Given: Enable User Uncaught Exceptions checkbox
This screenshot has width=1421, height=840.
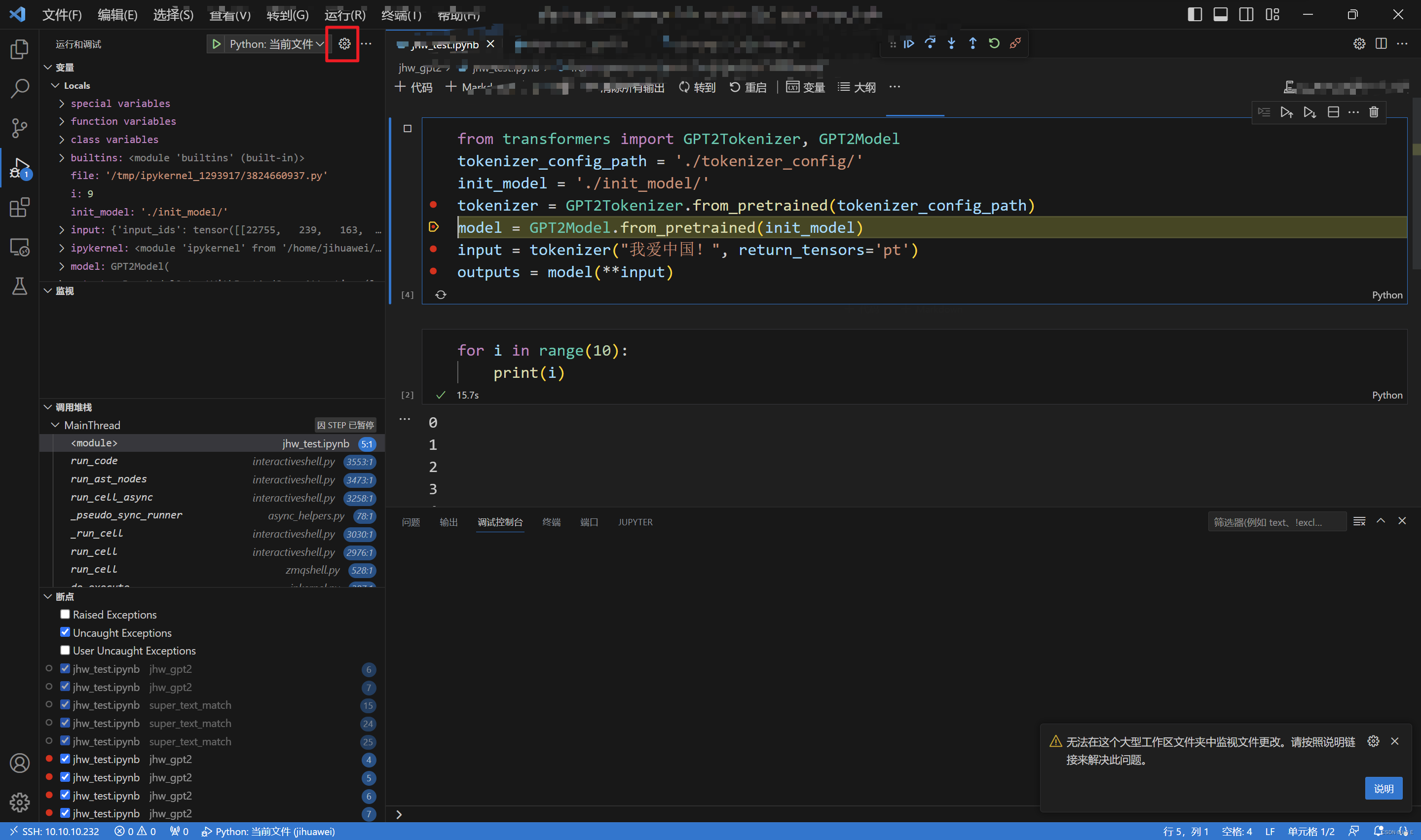Looking at the screenshot, I should (x=65, y=651).
